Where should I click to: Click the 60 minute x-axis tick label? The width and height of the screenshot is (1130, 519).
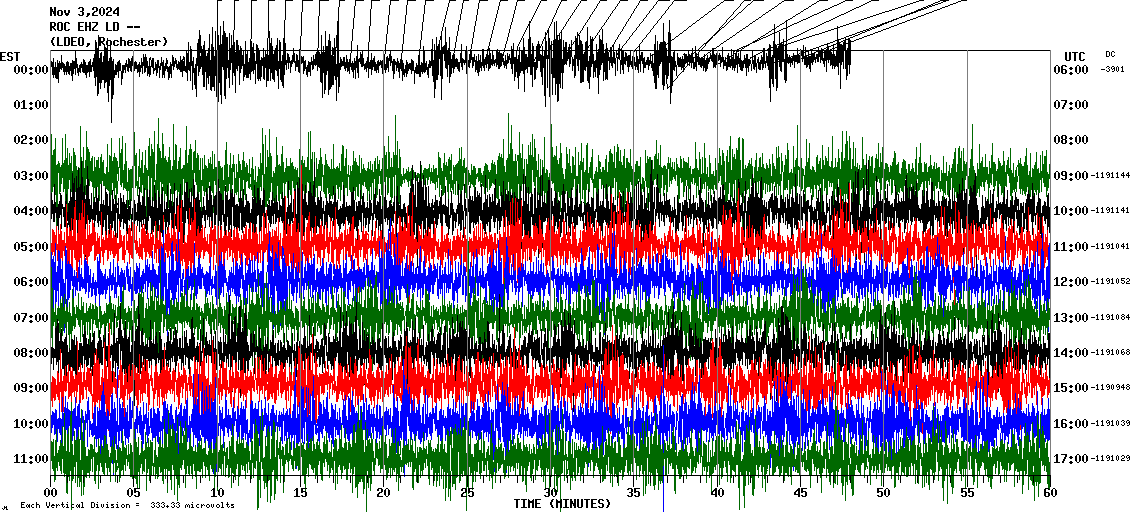tap(1049, 493)
